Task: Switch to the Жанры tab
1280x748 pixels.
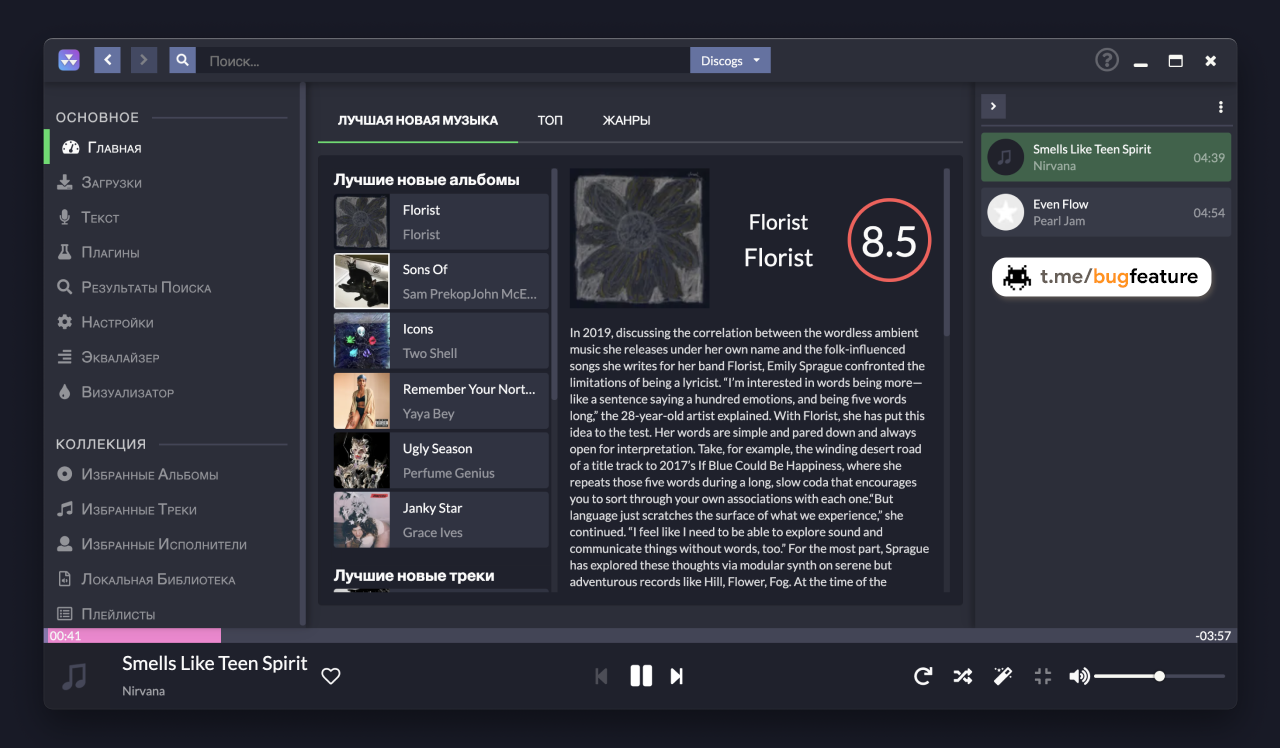Action: point(627,120)
